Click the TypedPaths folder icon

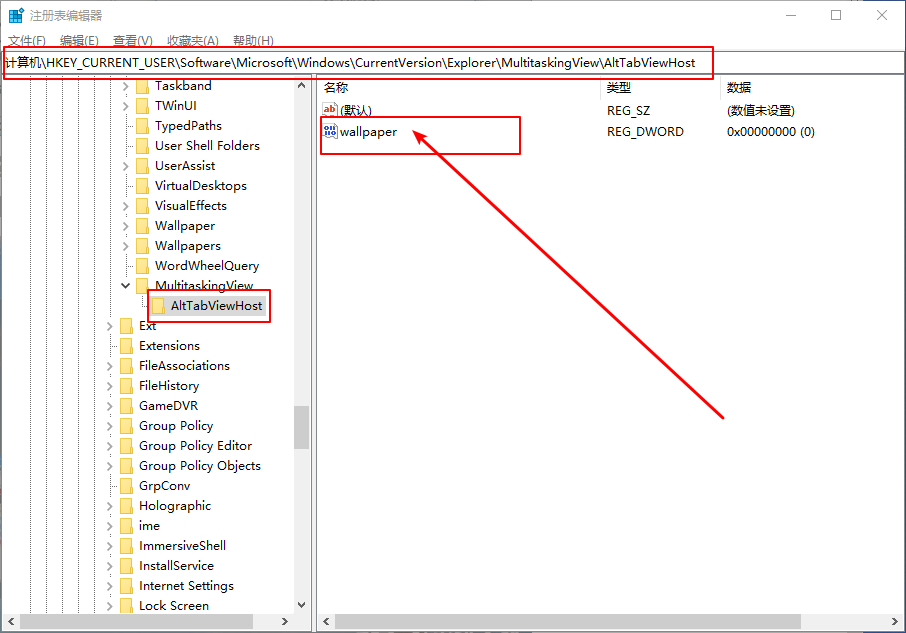(x=142, y=125)
